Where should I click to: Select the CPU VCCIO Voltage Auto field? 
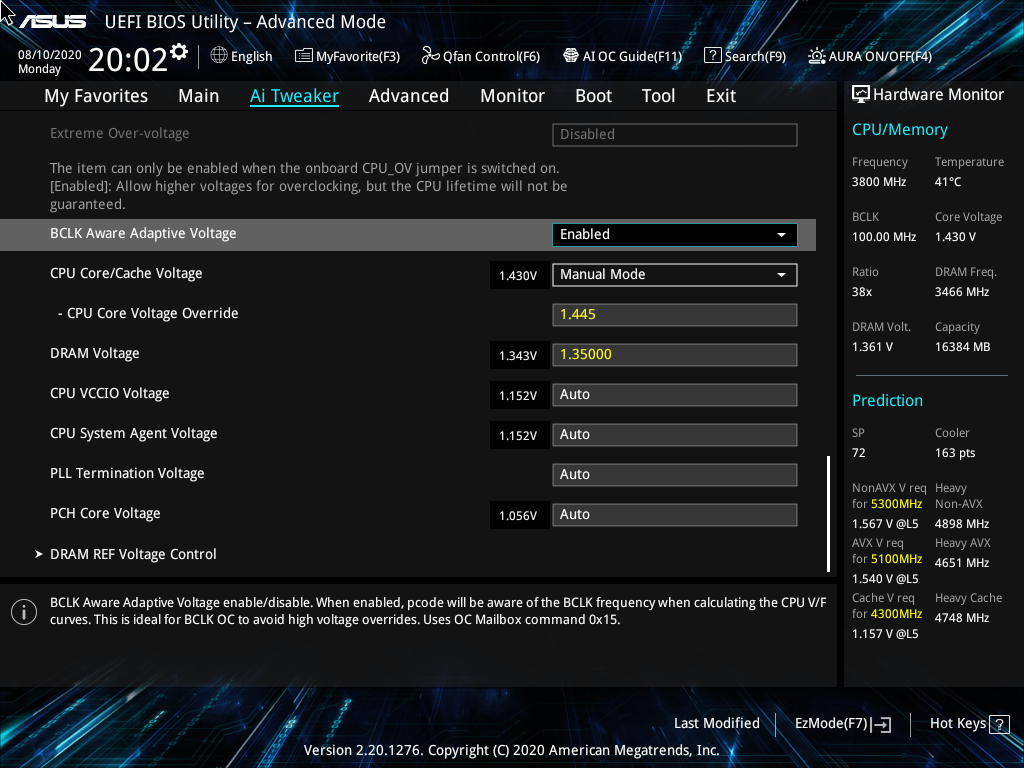[x=675, y=394]
